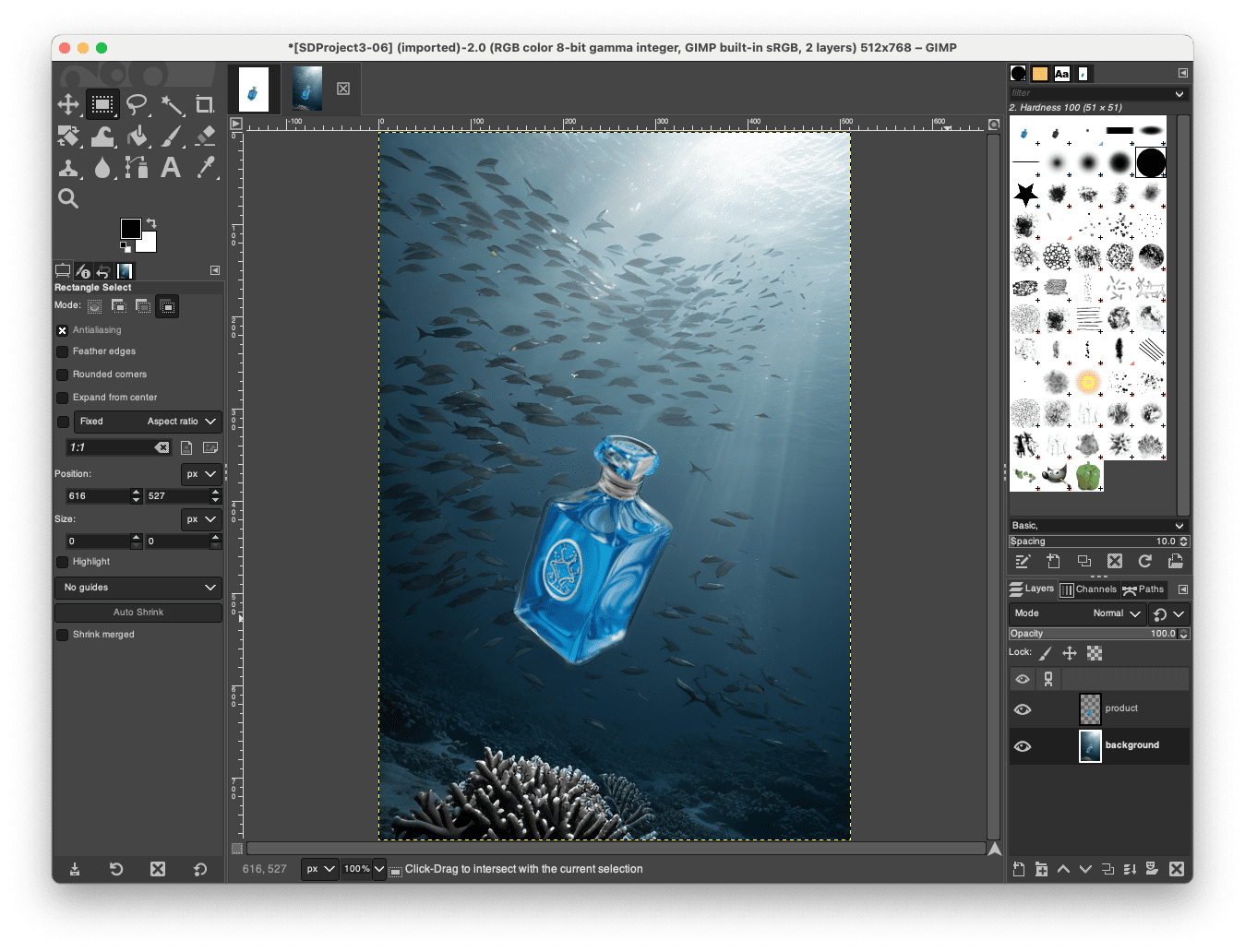Viewport: 1245px width, 952px height.
Task: Enable Feather edges checkbox
Action: [x=63, y=351]
